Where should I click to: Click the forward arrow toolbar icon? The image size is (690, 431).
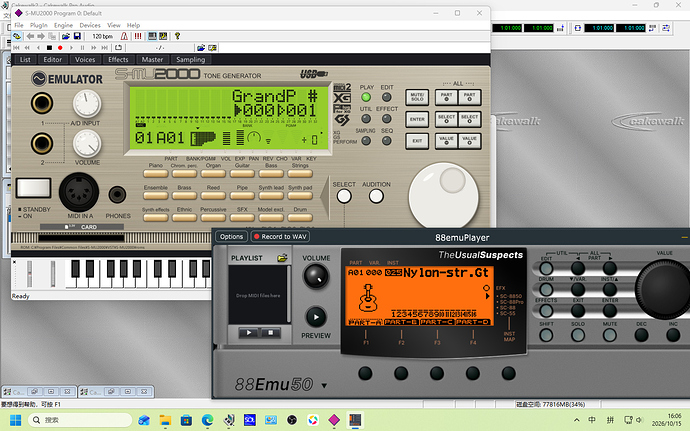coord(41,36)
